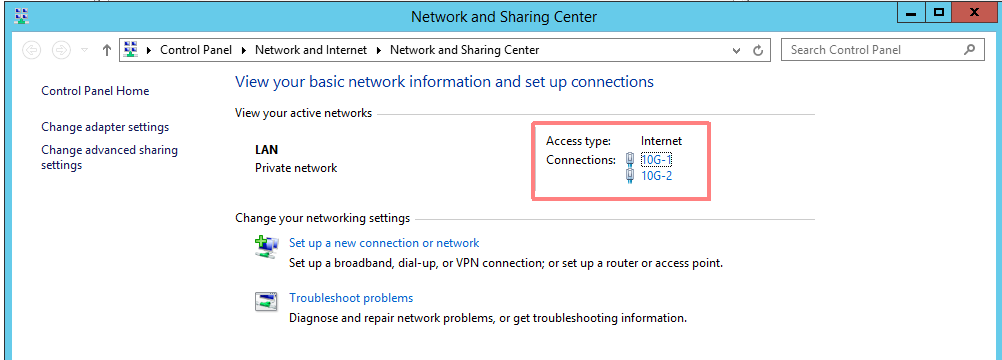Open the 10G-2 connection status

(x=656, y=176)
